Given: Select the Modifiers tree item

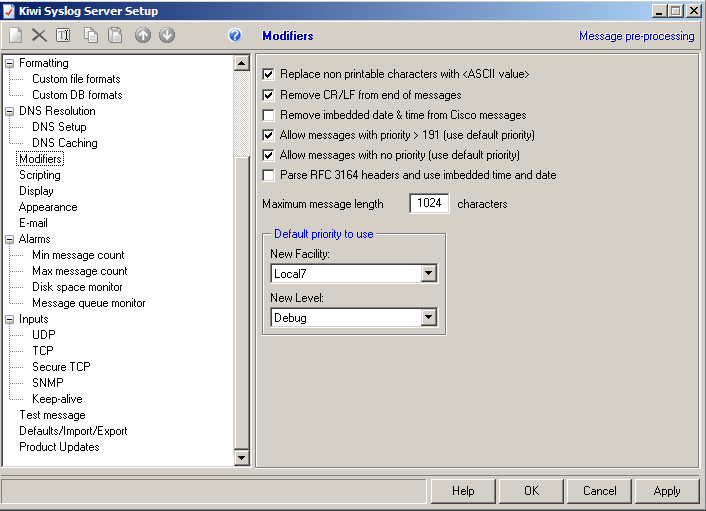Looking at the screenshot, I should 40,159.
